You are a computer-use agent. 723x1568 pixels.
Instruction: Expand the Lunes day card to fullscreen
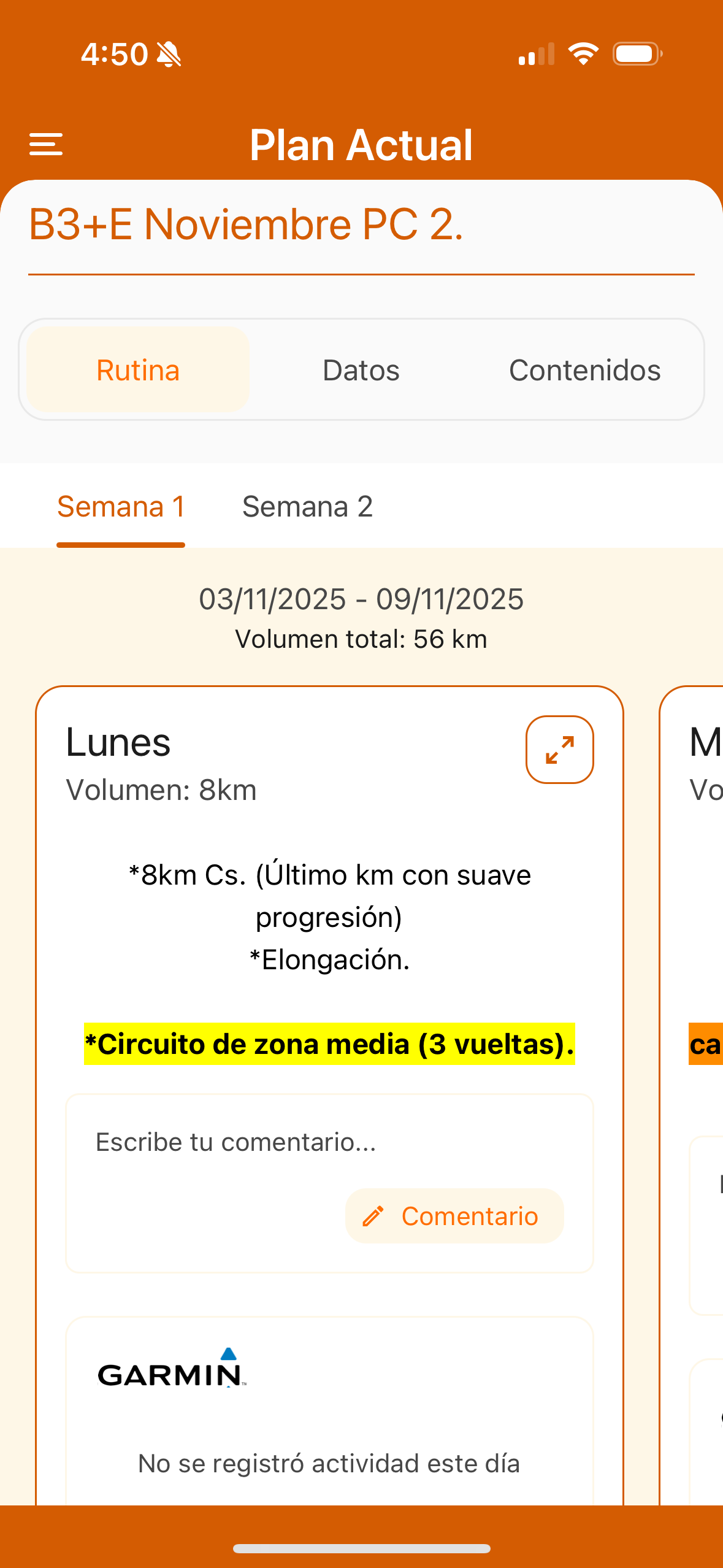[560, 749]
